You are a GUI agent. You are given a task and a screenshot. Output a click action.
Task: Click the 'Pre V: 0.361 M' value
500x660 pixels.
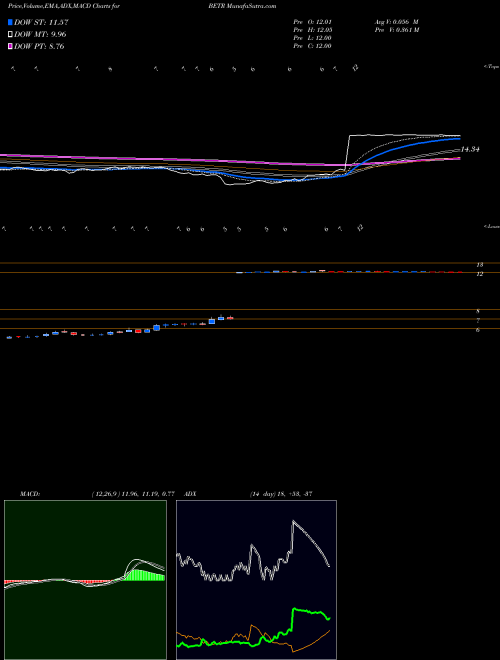396,30
